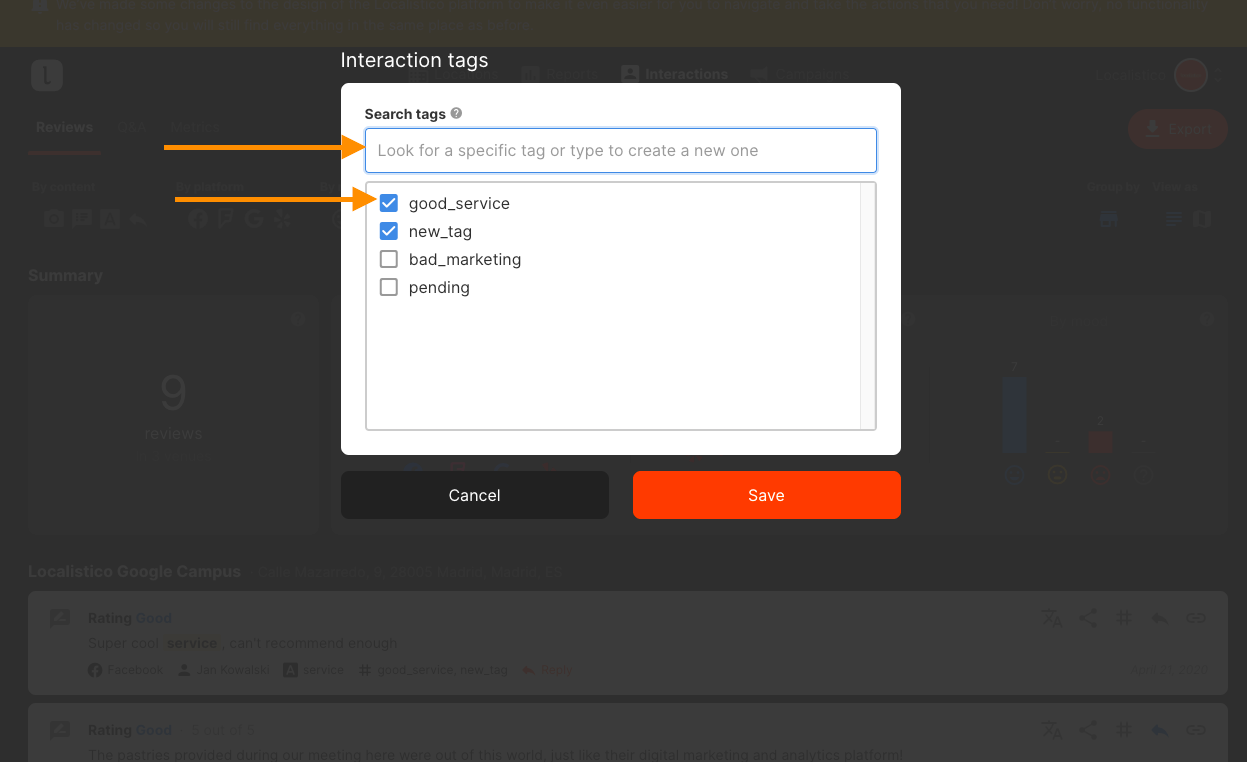1247x762 pixels.
Task: Save the selected interaction tags
Action: pyautogui.click(x=767, y=495)
